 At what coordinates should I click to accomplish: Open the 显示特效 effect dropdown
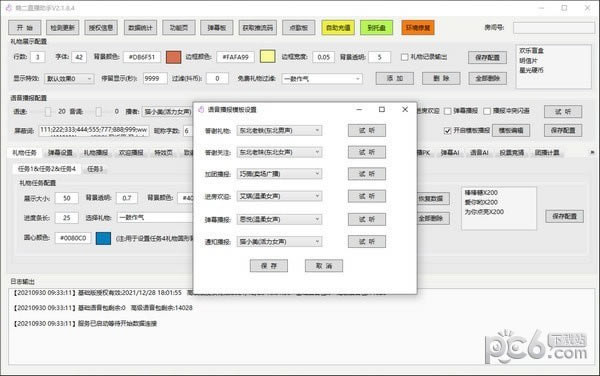(69, 78)
